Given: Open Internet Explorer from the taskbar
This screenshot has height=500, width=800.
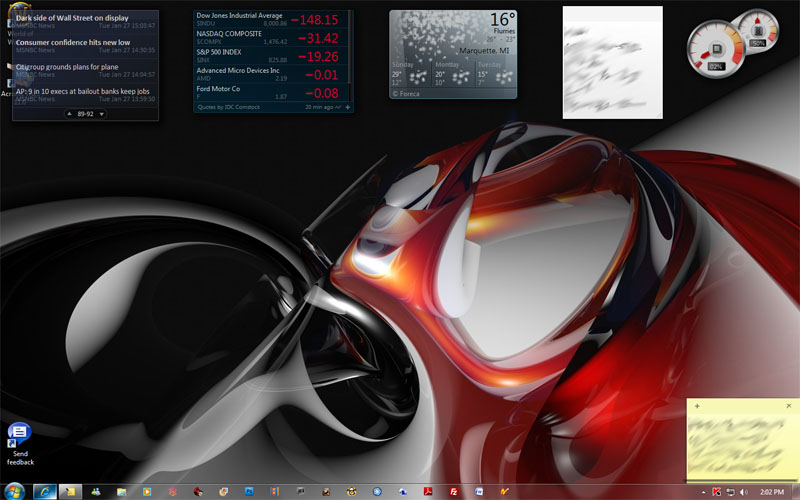Looking at the screenshot, I should click(x=44, y=492).
